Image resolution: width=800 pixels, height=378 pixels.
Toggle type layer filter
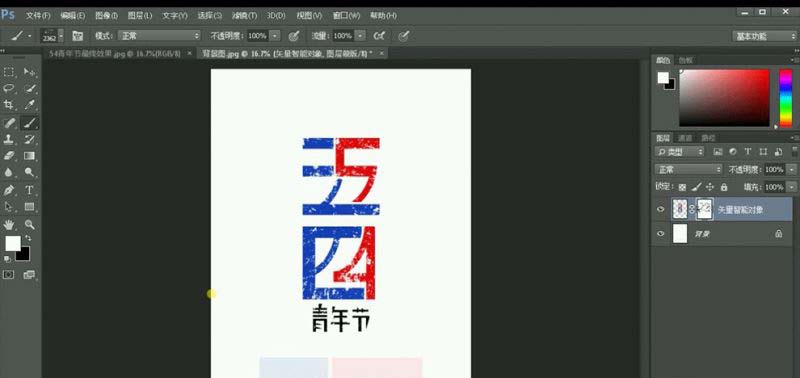(x=748, y=152)
